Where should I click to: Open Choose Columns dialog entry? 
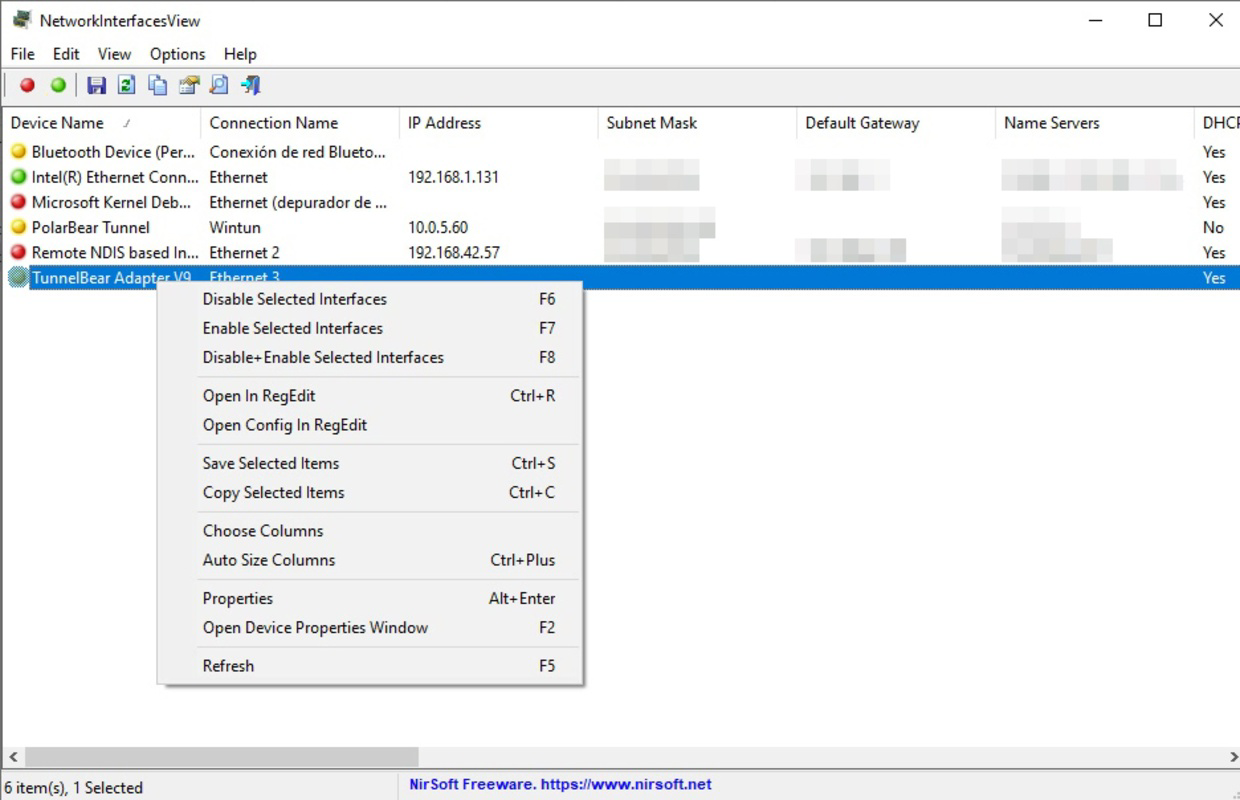370,531
